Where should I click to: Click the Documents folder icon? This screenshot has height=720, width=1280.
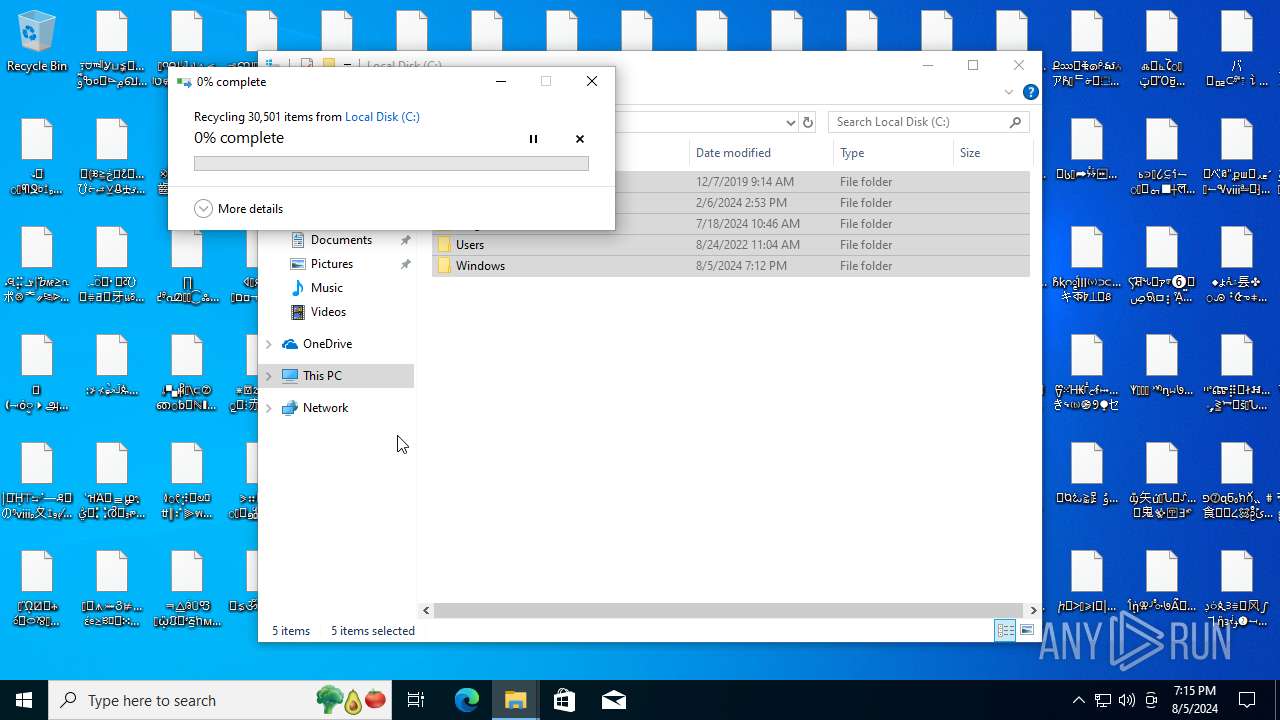click(297, 240)
